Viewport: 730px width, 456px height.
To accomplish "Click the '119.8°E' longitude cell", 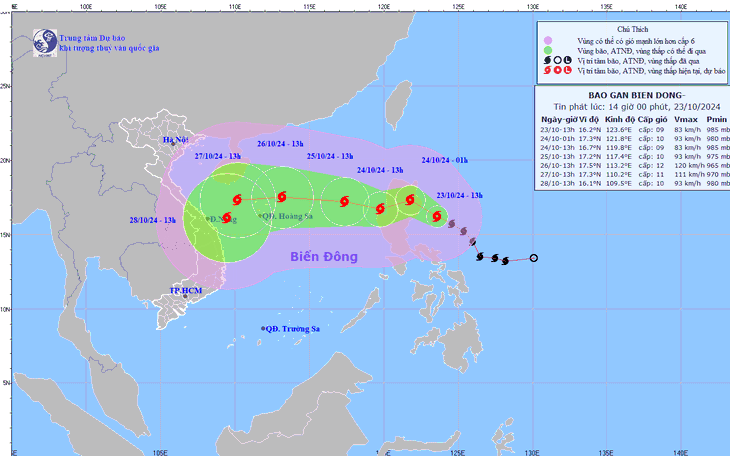I will 619,148.
